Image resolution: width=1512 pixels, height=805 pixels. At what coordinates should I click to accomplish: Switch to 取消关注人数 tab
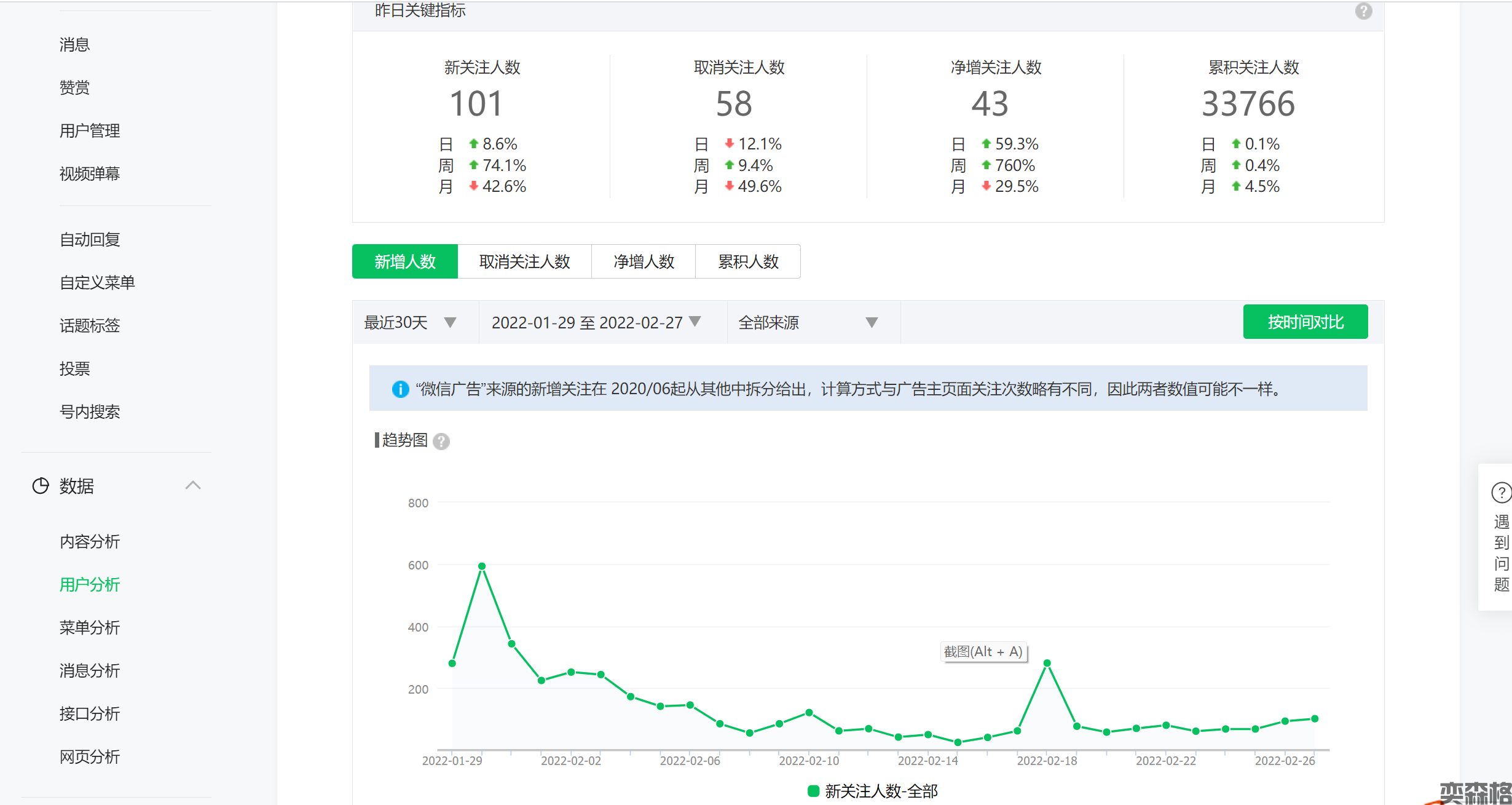pos(524,262)
